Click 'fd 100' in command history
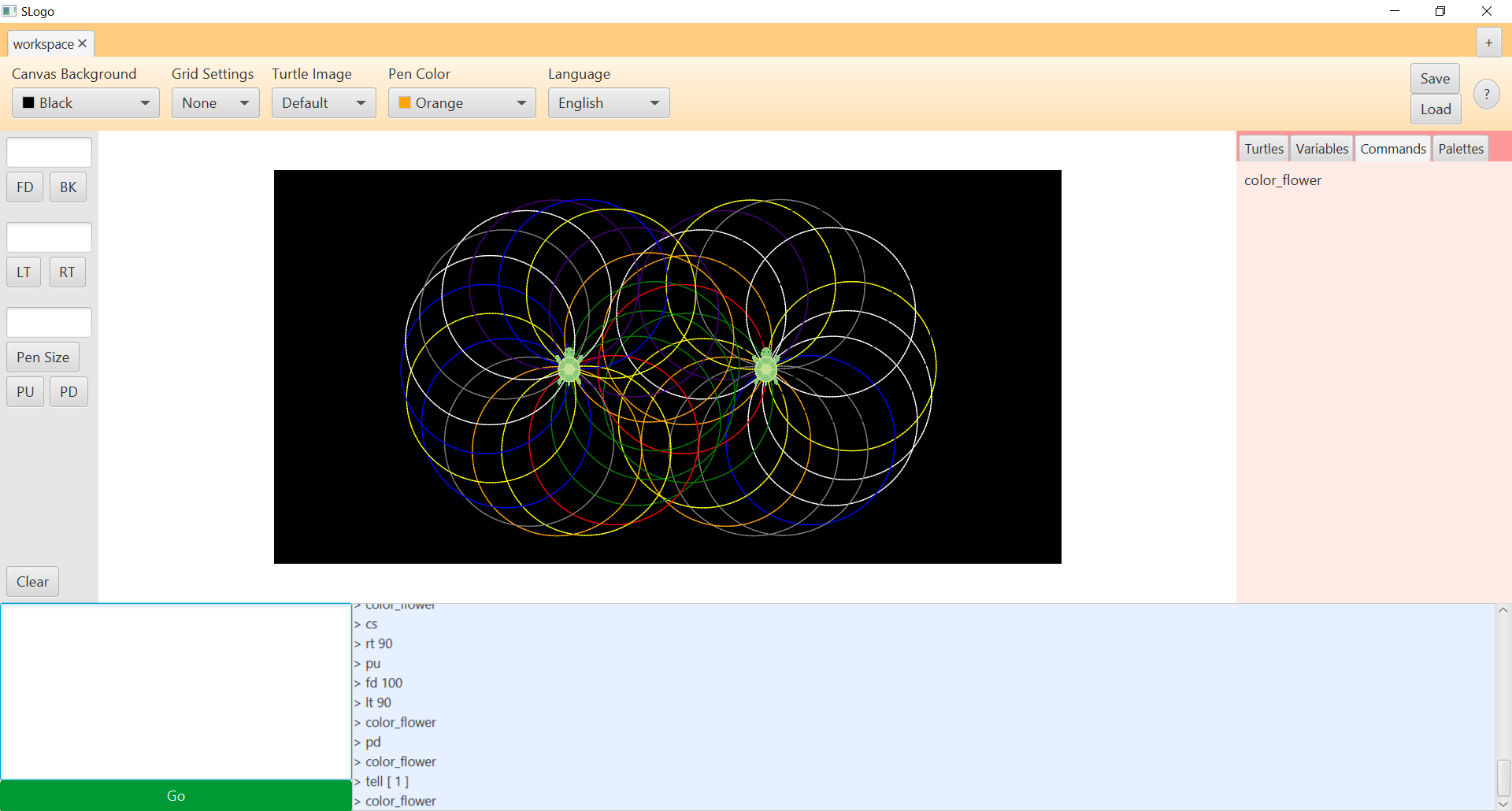 pos(384,683)
